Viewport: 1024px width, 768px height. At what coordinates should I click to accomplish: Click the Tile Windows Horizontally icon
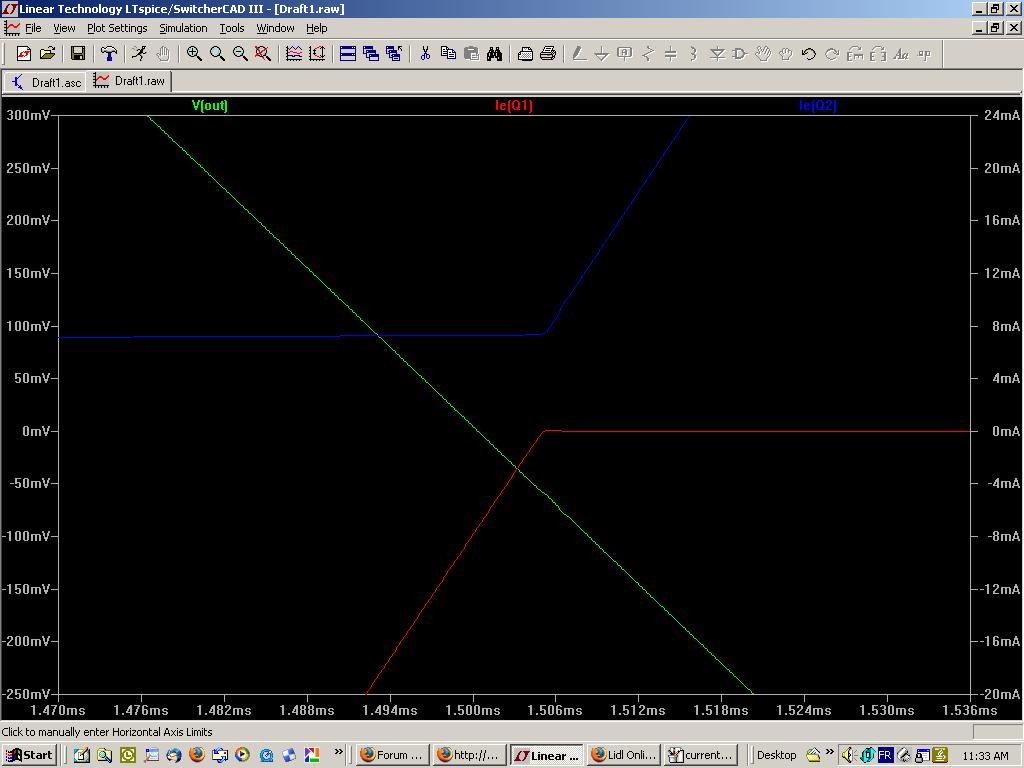click(x=348, y=54)
